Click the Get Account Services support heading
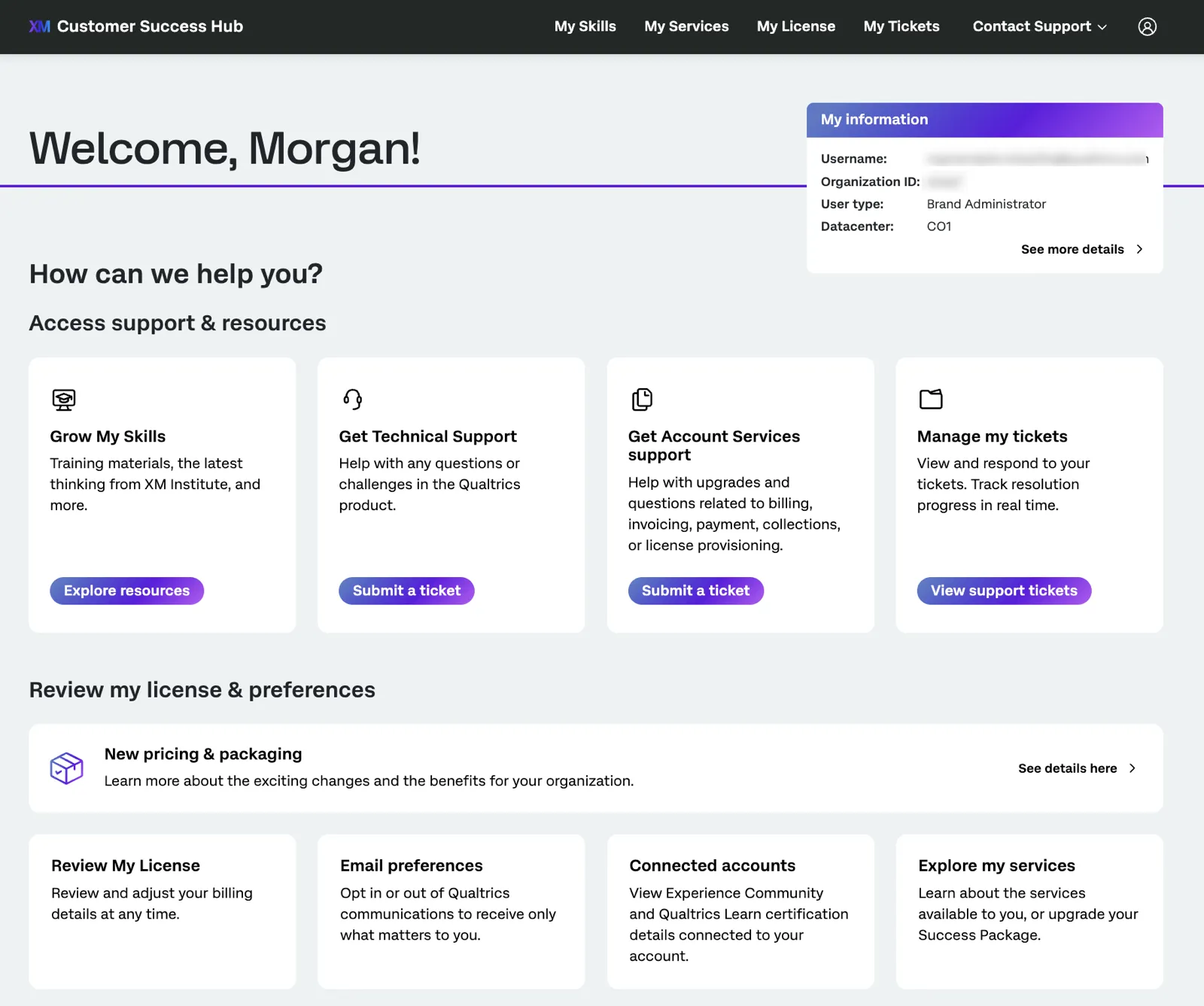 (714, 445)
